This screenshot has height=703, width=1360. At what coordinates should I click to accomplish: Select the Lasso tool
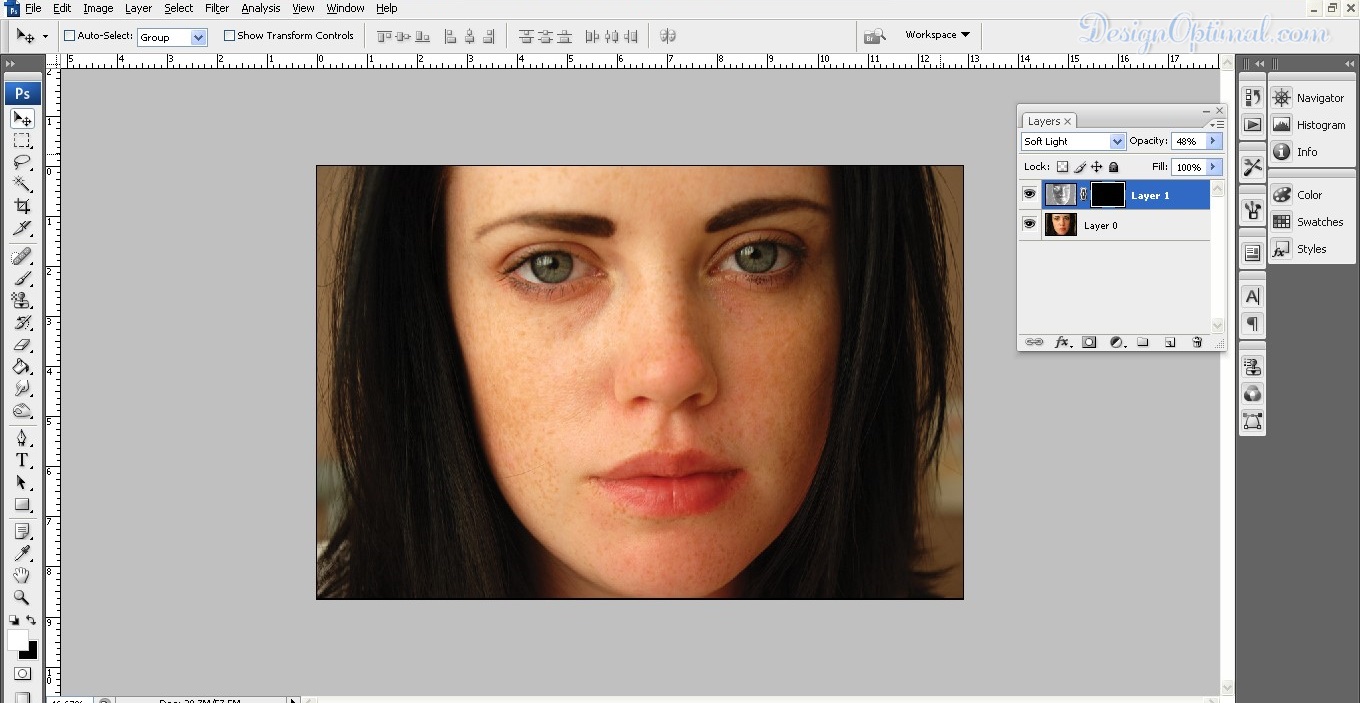point(22,162)
